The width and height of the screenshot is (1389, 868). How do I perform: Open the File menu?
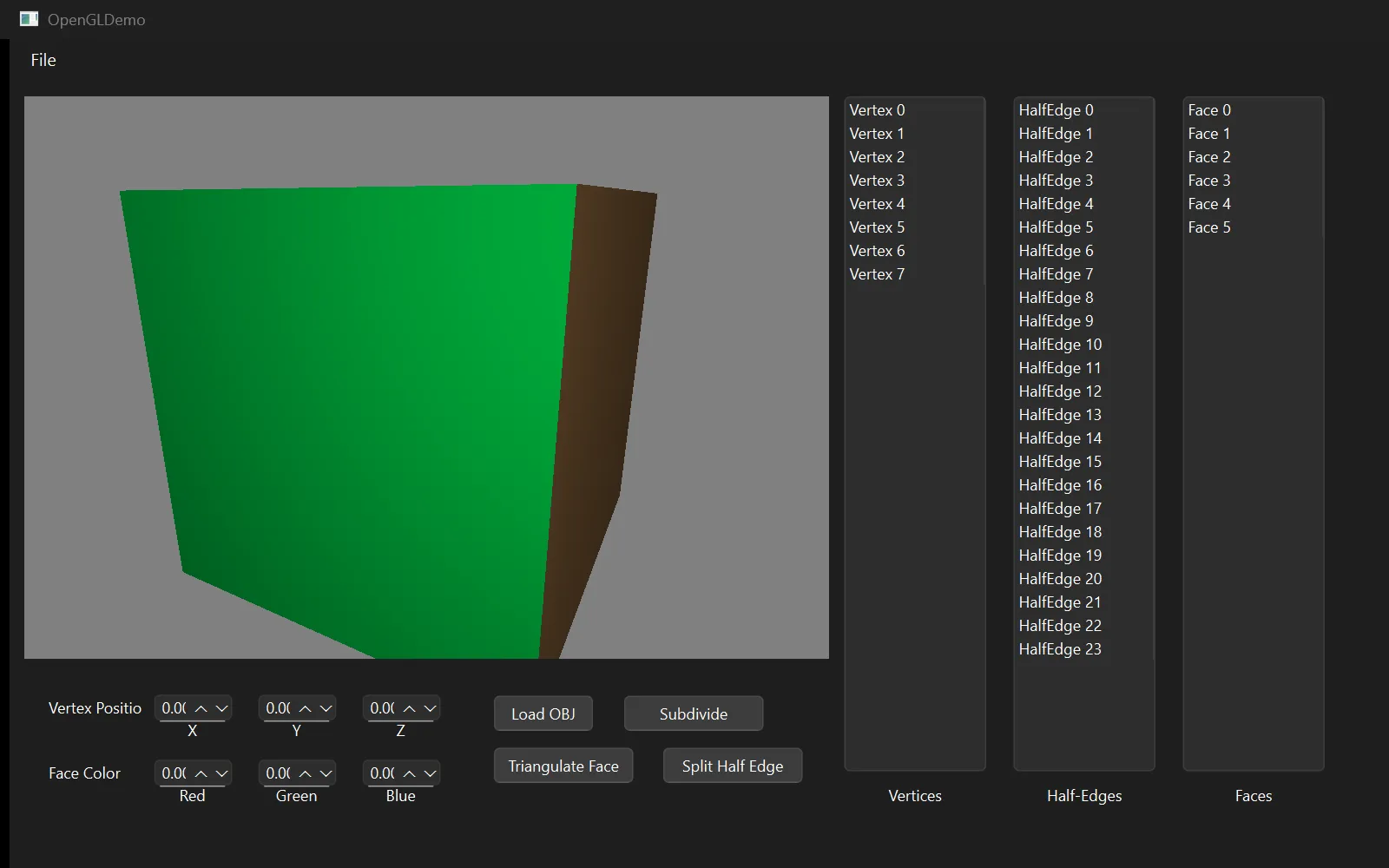point(43,60)
